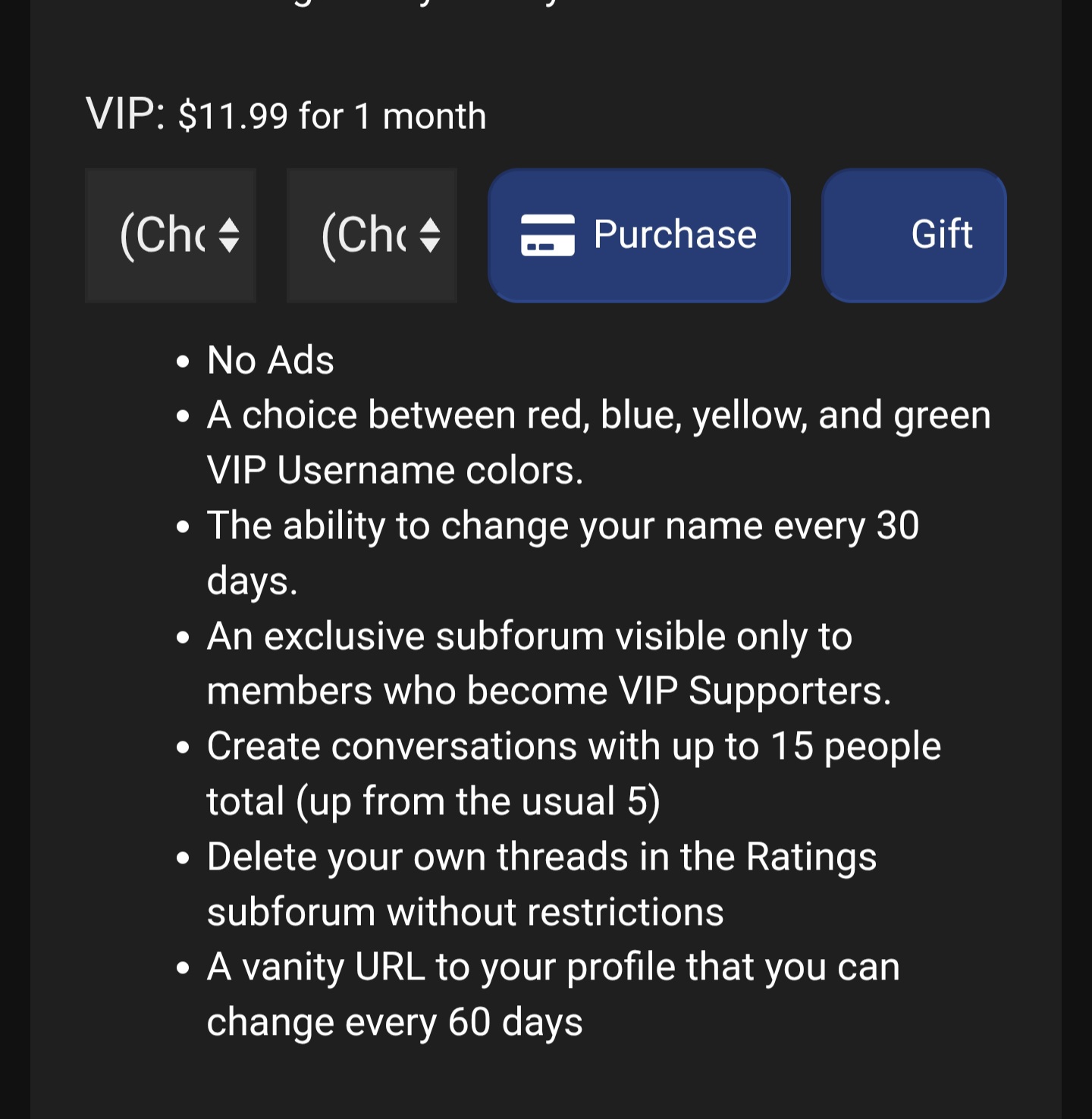Click the 'Create conversations with up to 15 people' benefit
Viewport: 1092px width, 1119px height.
click(x=573, y=774)
